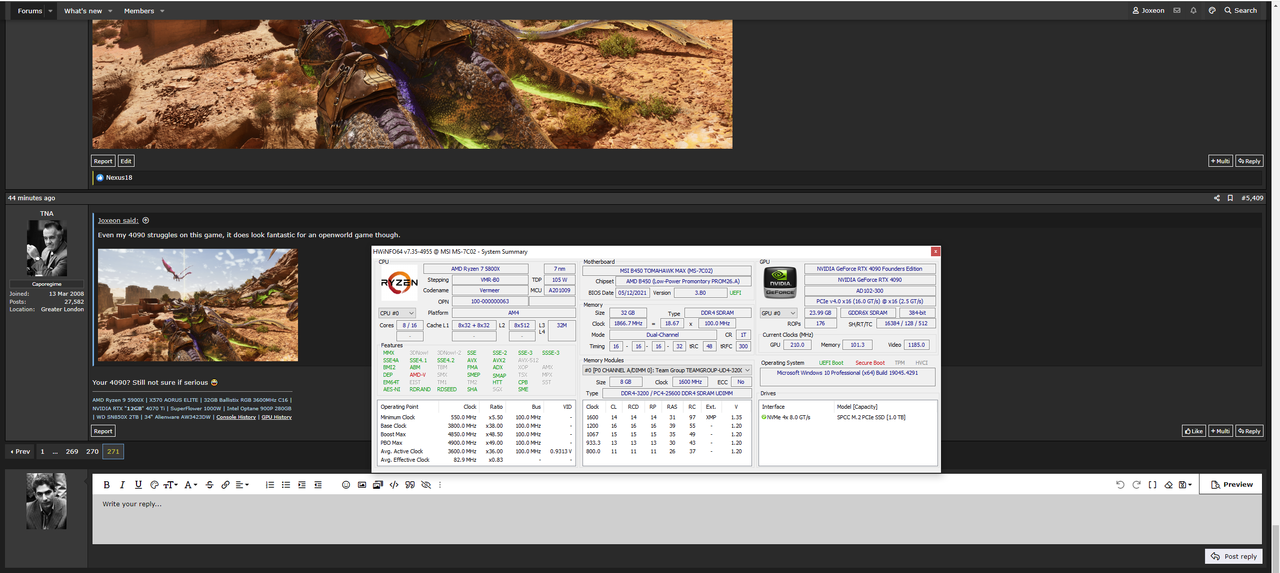Open GPU History signature link
1280x573 pixels.
tap(276, 416)
